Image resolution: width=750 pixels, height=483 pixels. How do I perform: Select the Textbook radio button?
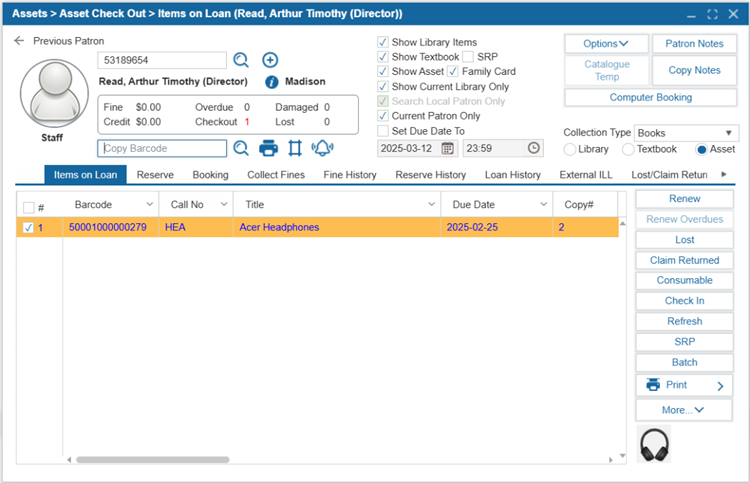pyautogui.click(x=628, y=149)
